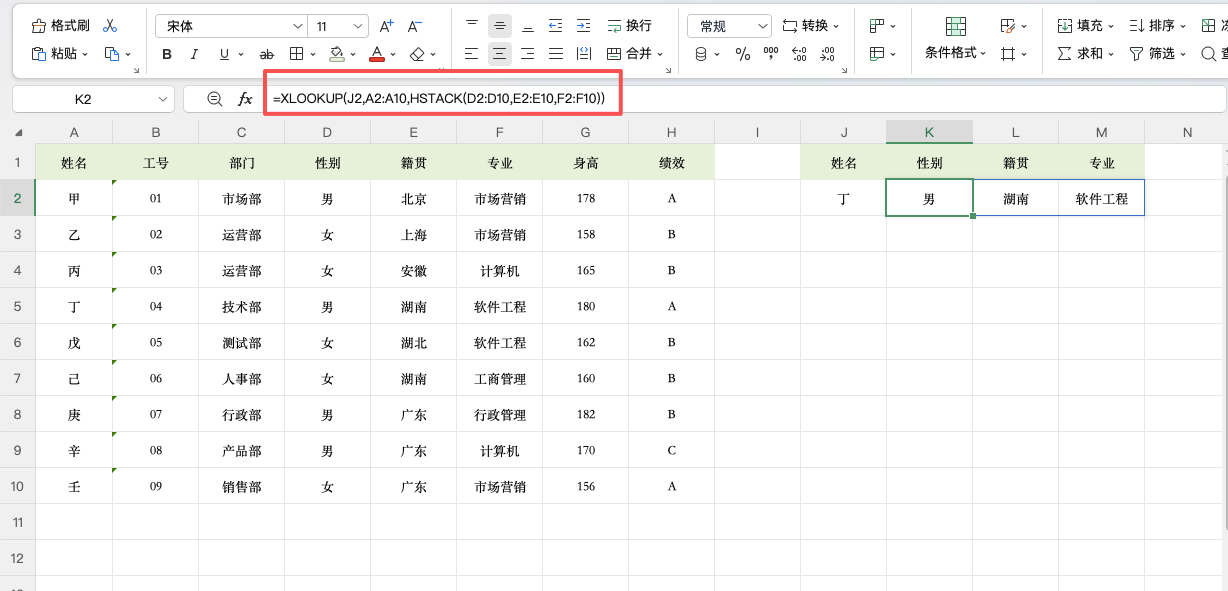Click the Filter (筛选) button
The width and height of the screenshot is (1228, 591).
[1157, 54]
